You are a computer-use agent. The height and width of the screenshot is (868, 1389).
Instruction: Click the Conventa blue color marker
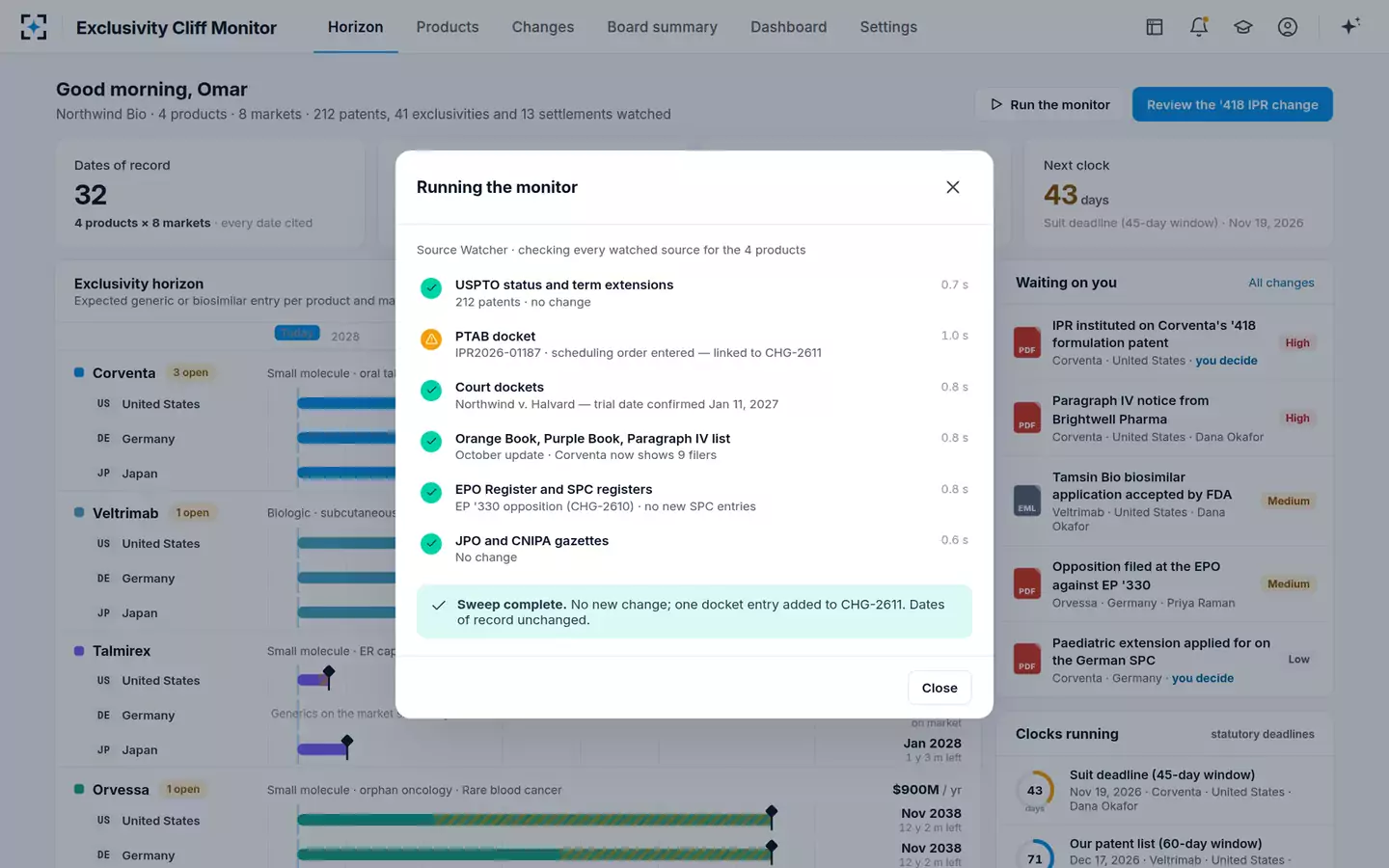79,372
